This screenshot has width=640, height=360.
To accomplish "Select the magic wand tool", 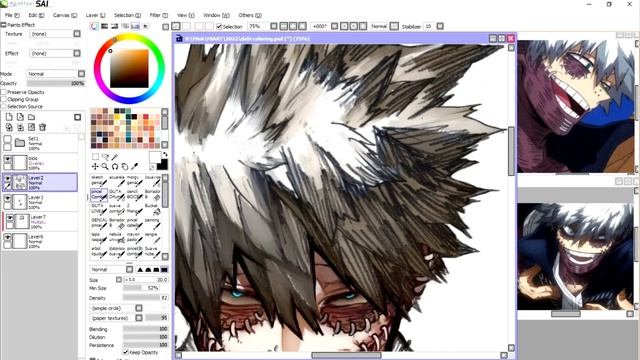I will coord(115,157).
